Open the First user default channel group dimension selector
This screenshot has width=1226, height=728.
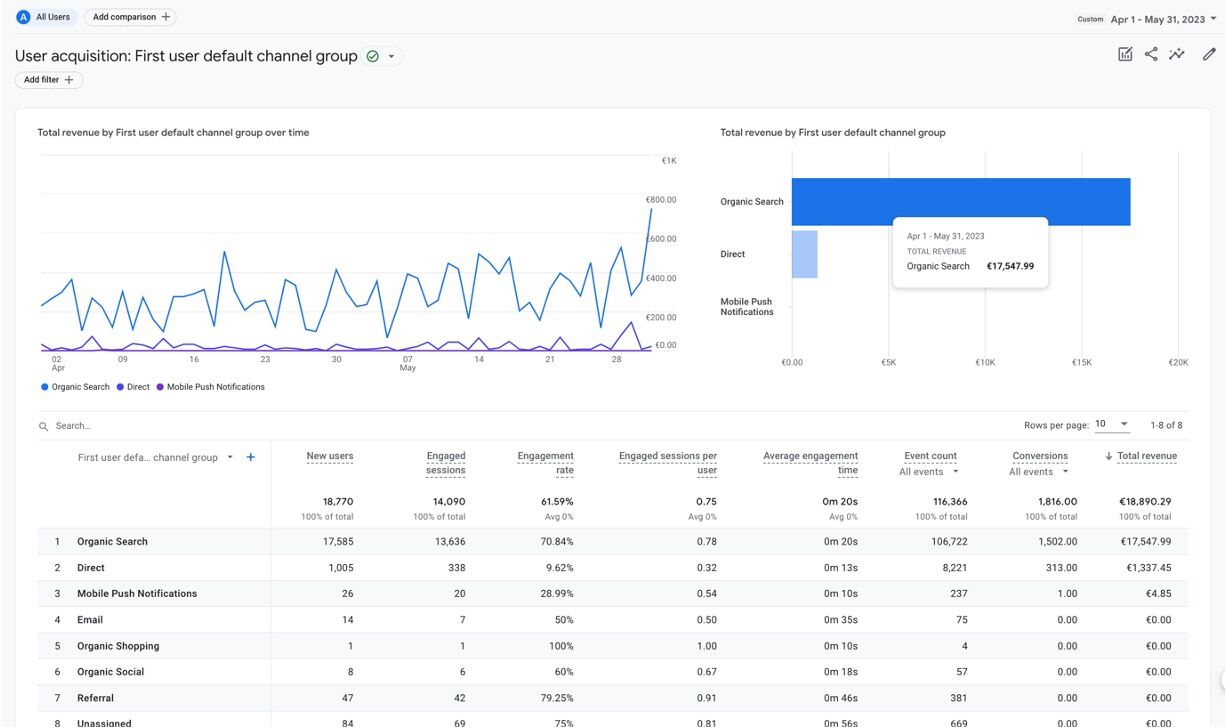tap(150, 456)
